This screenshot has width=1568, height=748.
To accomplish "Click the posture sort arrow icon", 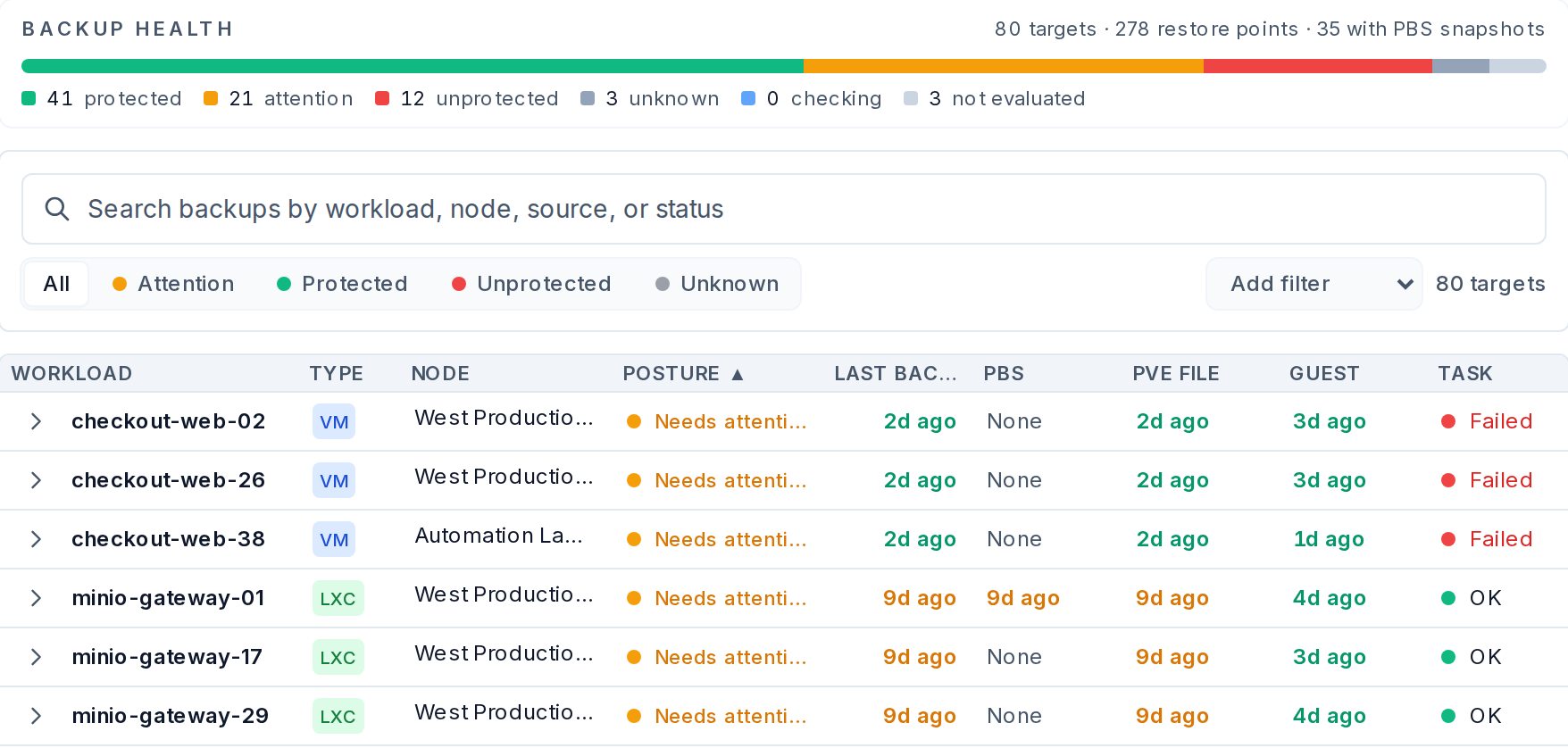I will pos(738,374).
